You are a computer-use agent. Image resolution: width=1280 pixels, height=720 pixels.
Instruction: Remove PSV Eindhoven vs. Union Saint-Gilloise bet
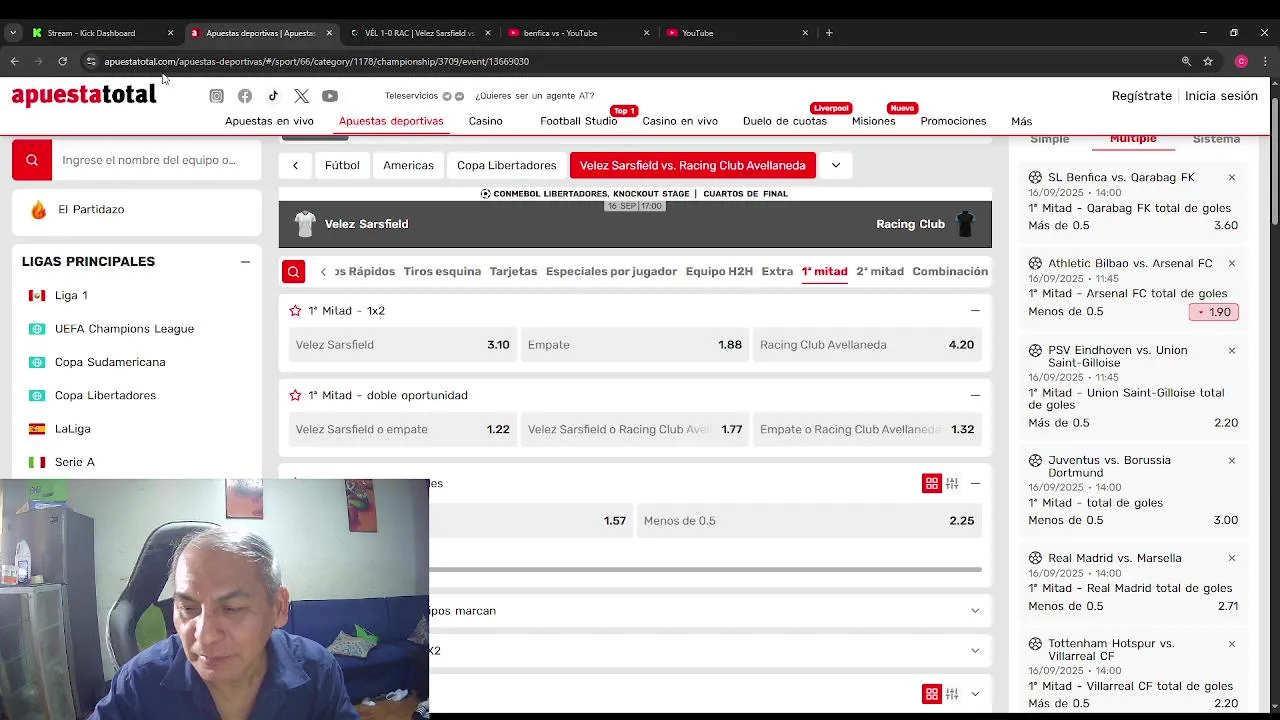click(x=1232, y=350)
